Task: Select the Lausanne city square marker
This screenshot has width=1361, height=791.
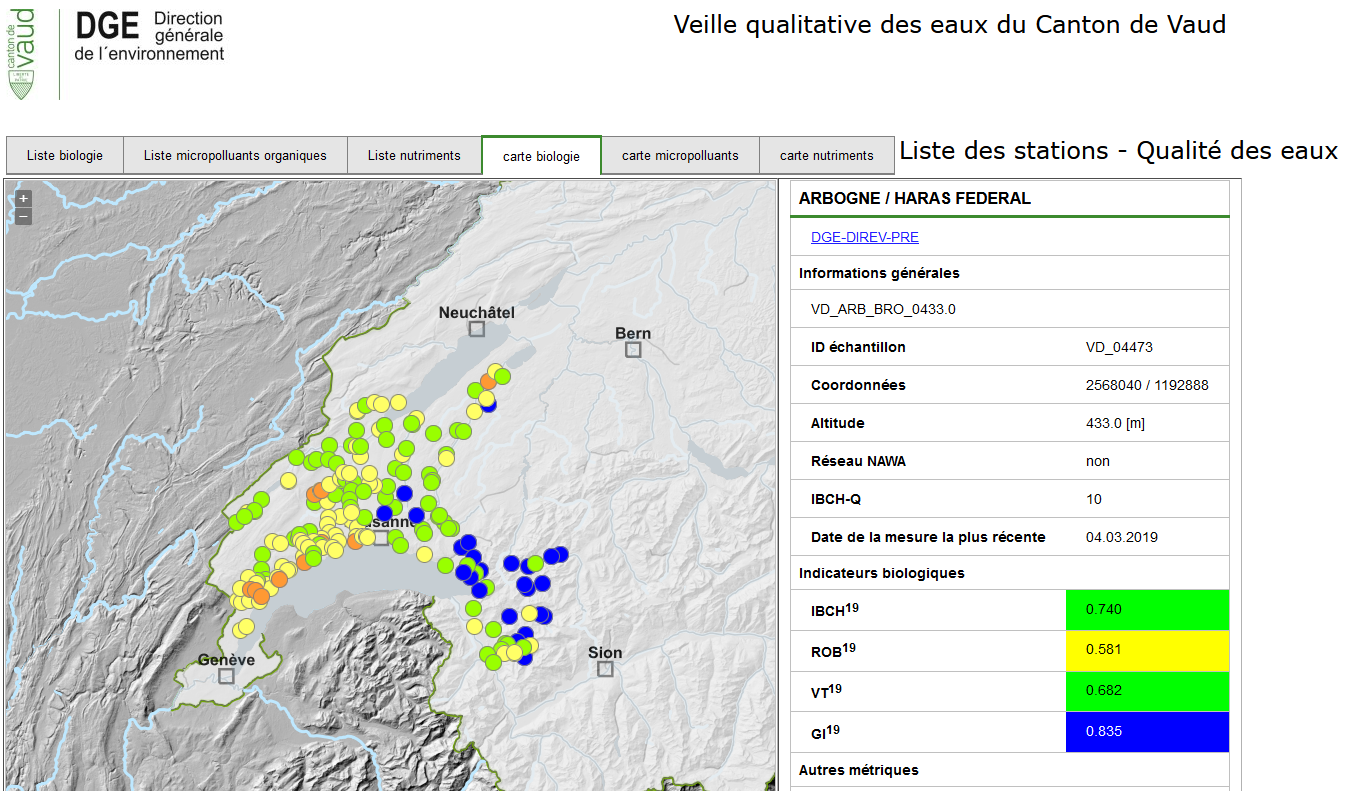Action: pos(381,538)
